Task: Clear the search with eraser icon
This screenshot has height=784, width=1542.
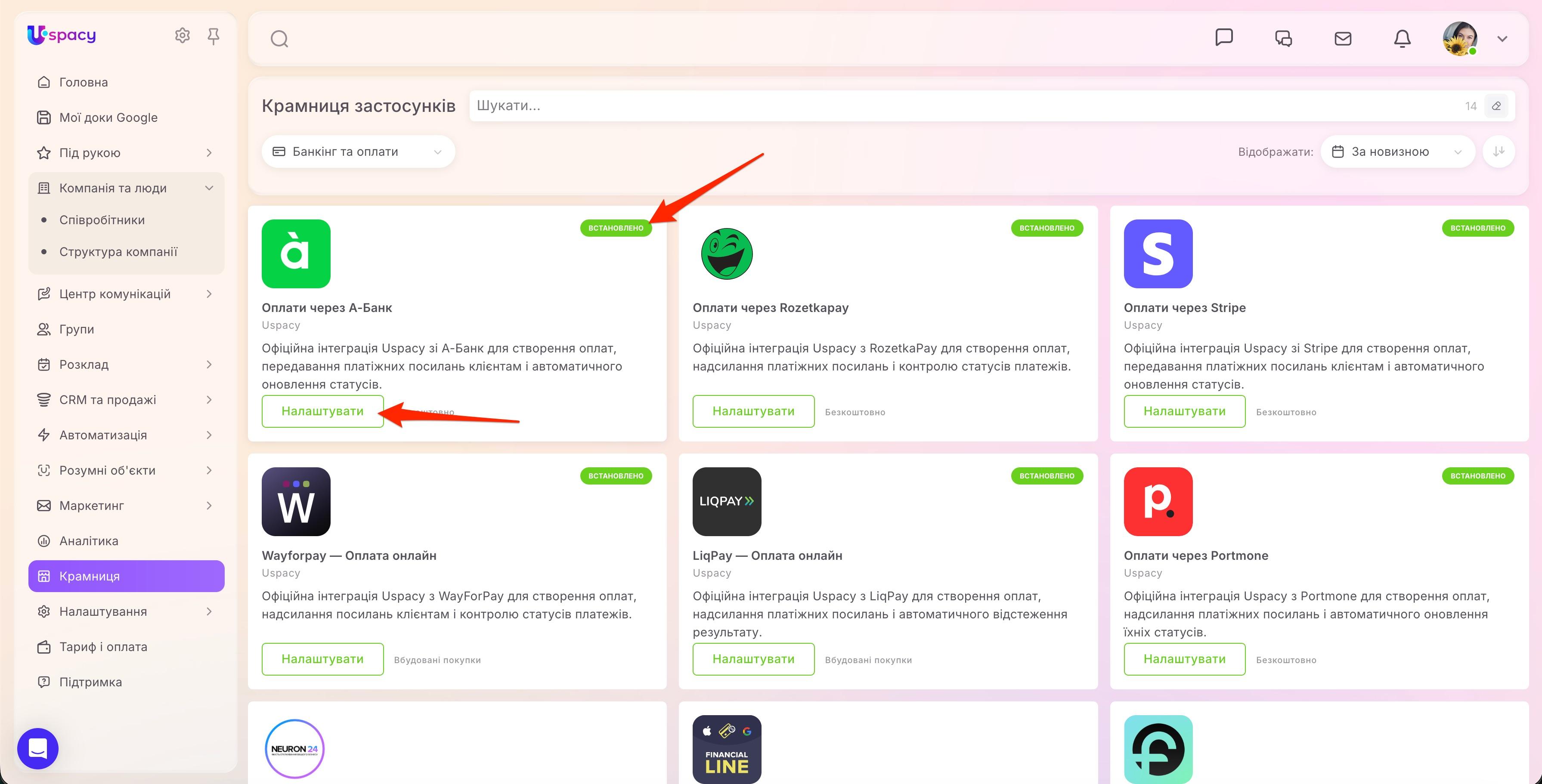Action: coord(1496,106)
